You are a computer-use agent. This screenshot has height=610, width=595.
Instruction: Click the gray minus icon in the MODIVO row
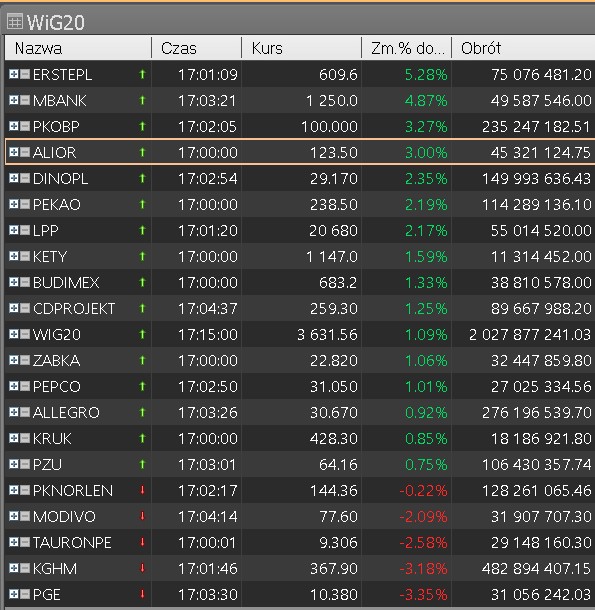pyautogui.click(x=25, y=516)
